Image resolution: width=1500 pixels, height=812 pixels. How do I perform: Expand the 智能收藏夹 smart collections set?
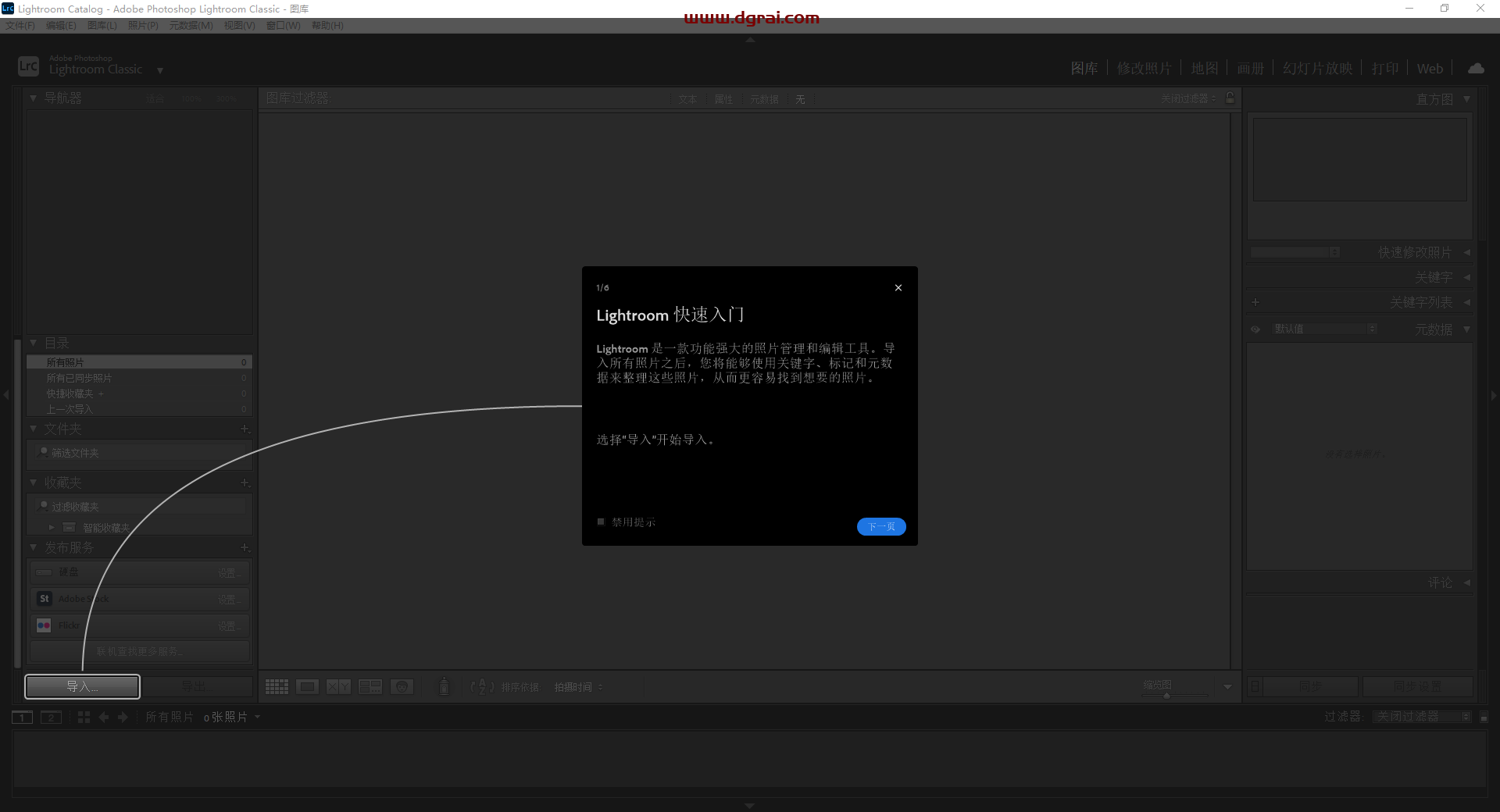(x=52, y=528)
